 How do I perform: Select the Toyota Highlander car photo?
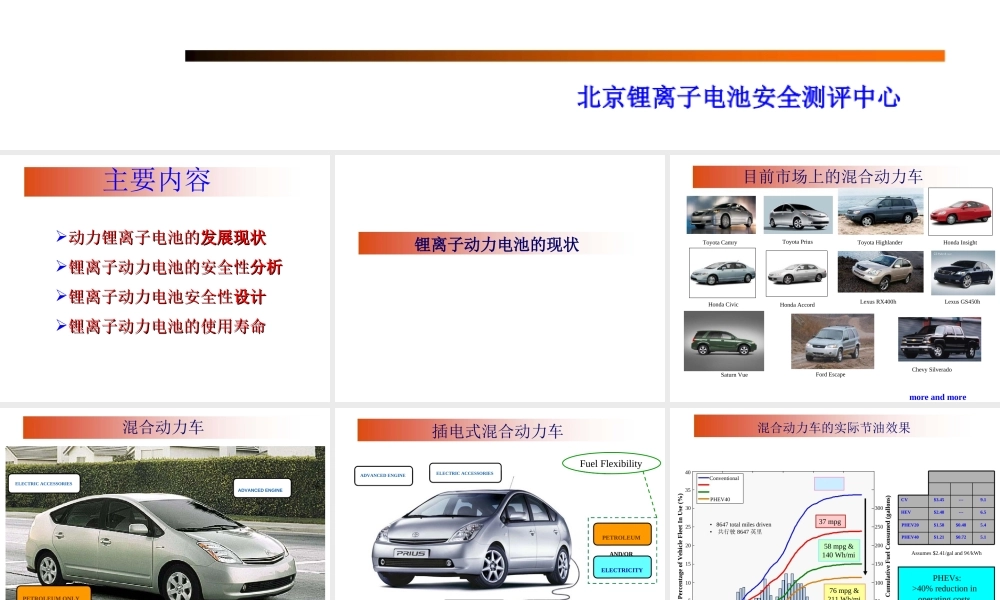coord(881,211)
